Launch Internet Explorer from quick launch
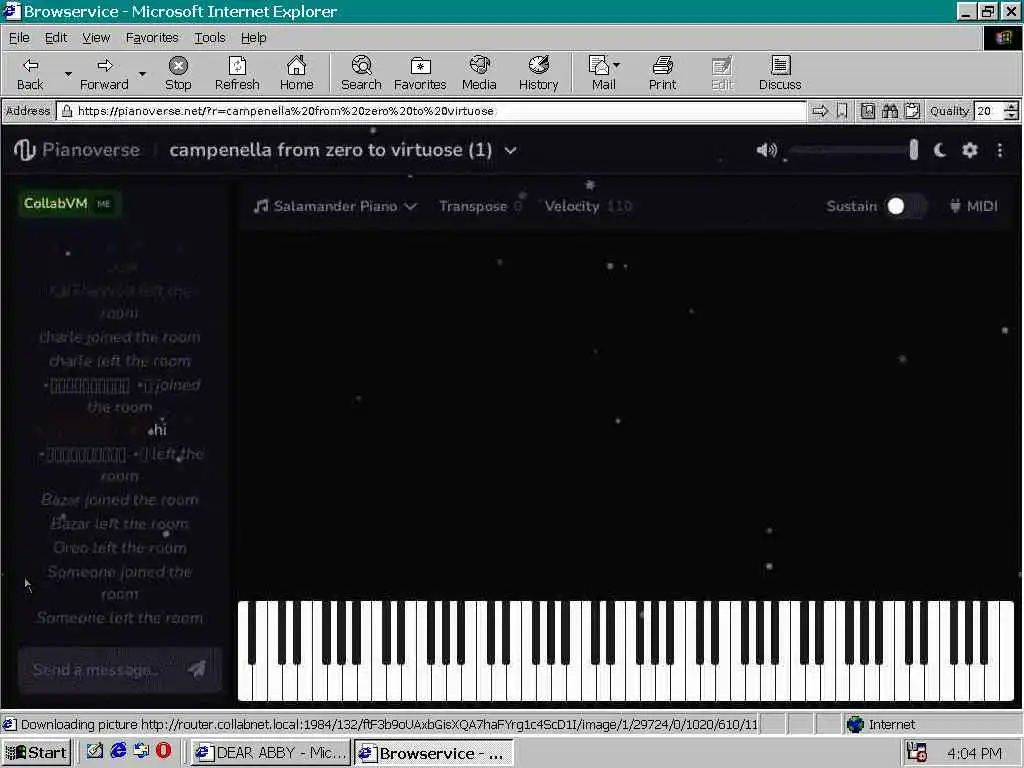The image size is (1024, 768). pos(118,751)
